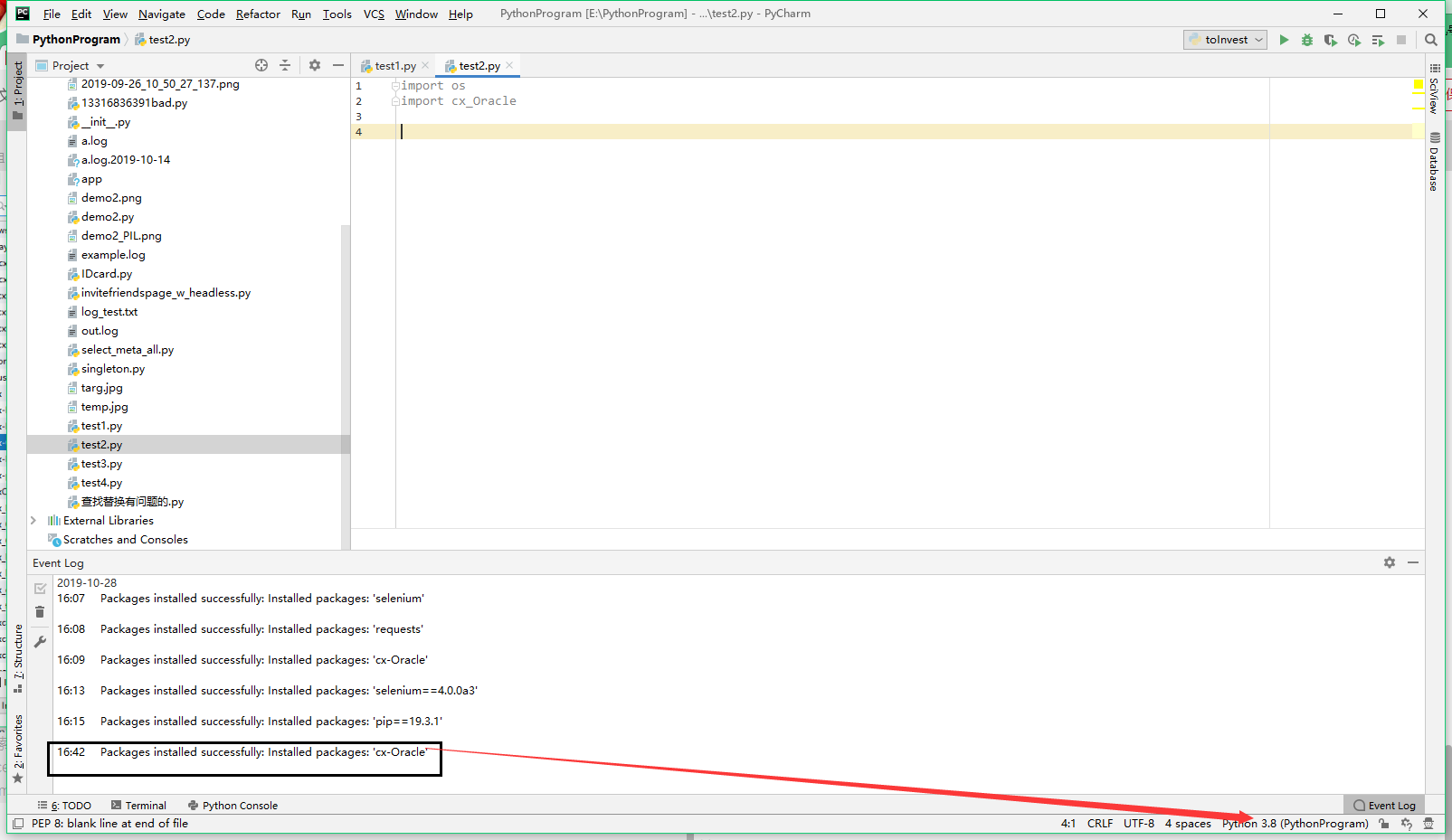This screenshot has width=1452, height=840.
Task: Open Project panel settings gear
Action: click(x=314, y=64)
